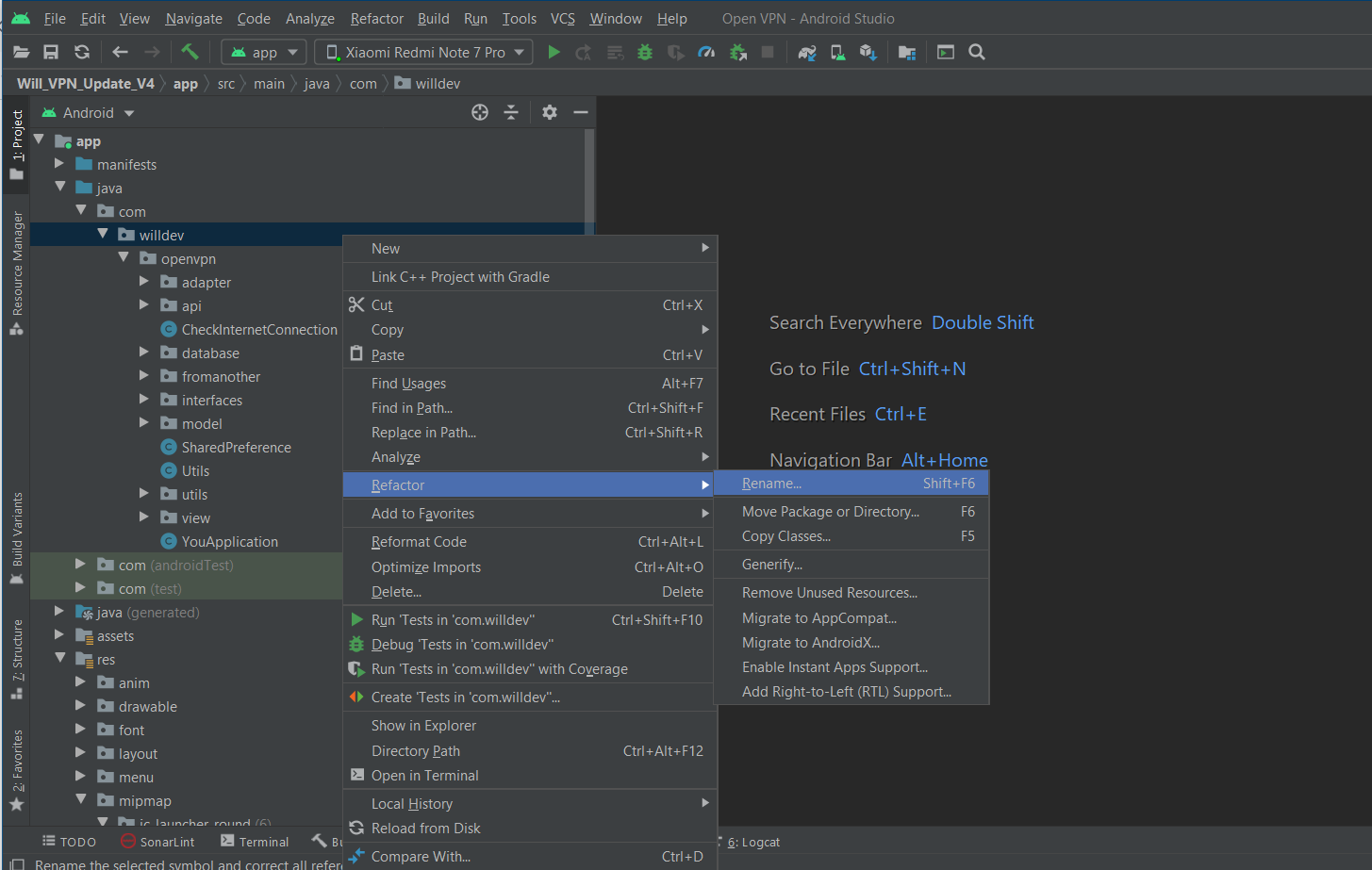Choose Optimize Imports from context menu
Image resolution: width=1372 pixels, height=870 pixels.
(530, 567)
